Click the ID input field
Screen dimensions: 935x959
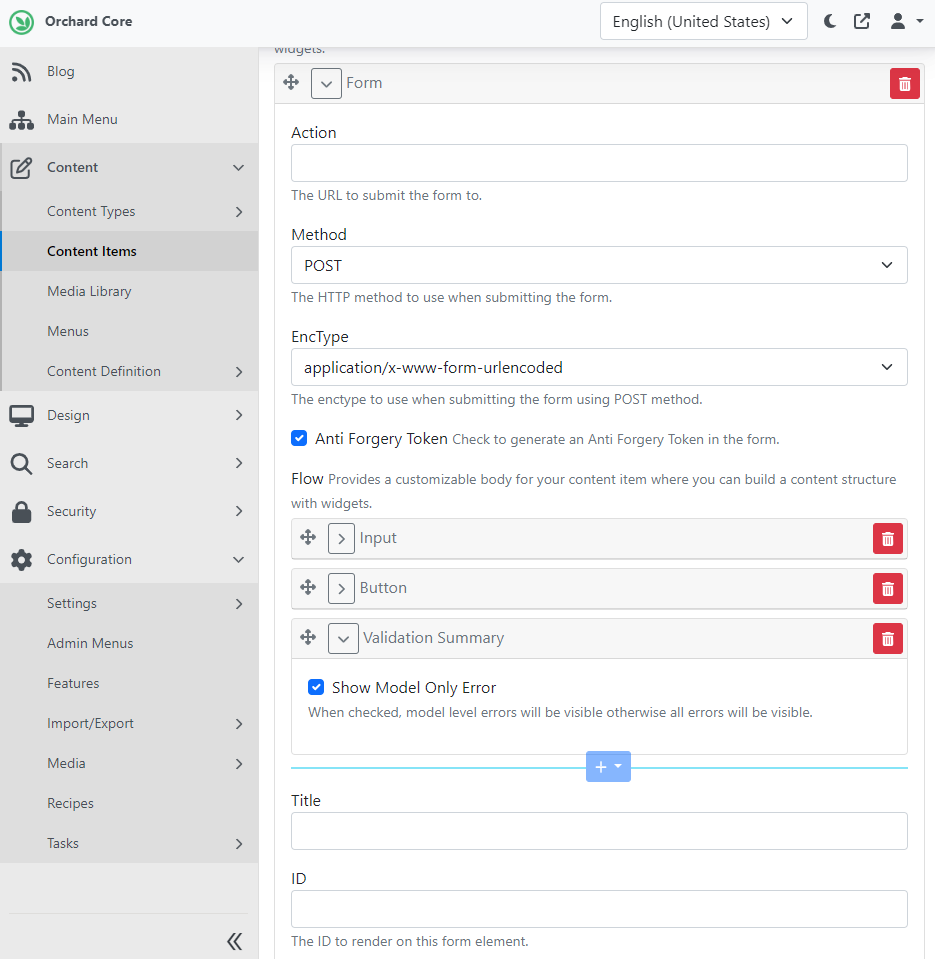[599, 909]
